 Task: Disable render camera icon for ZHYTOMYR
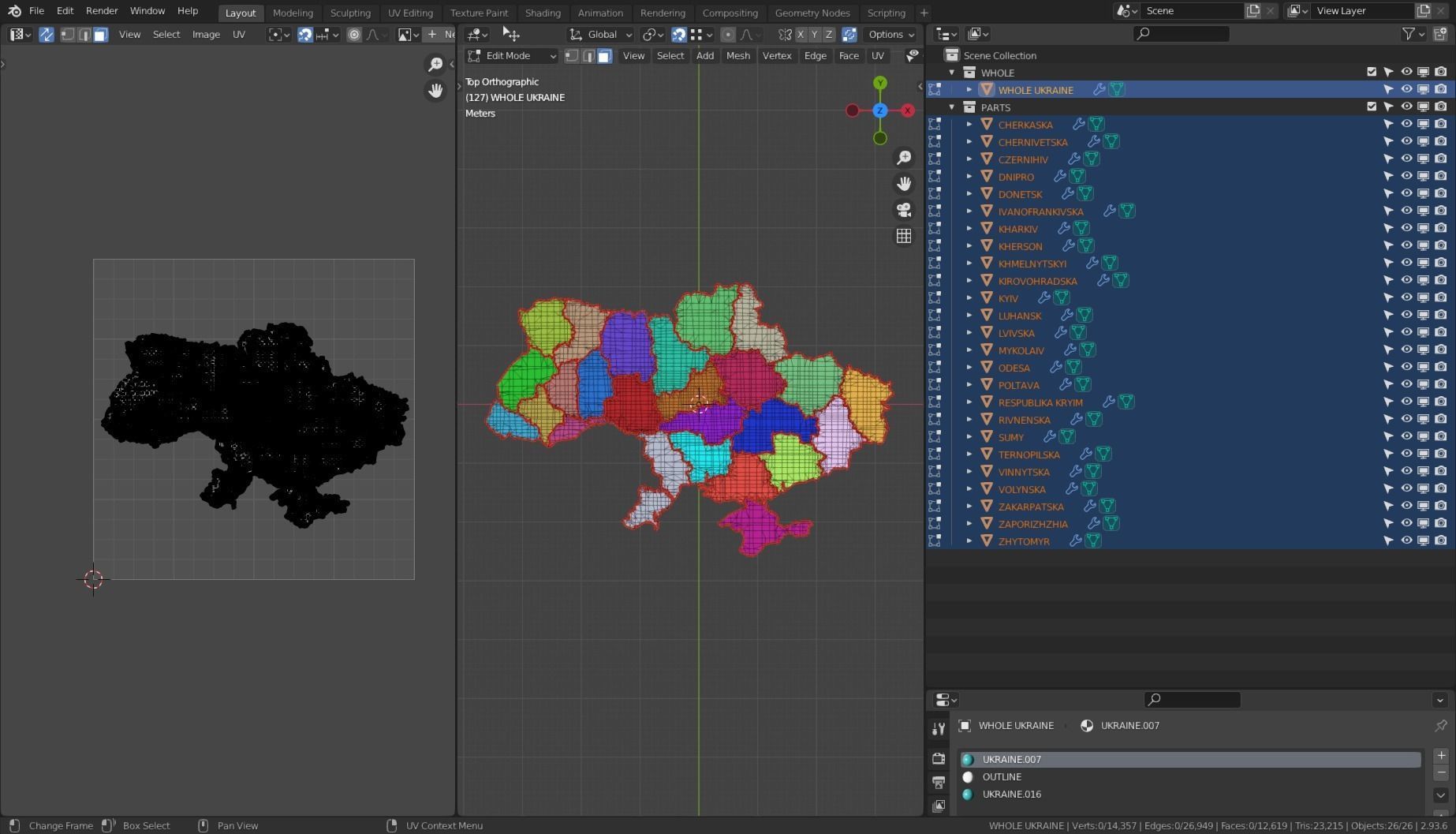pos(1440,541)
